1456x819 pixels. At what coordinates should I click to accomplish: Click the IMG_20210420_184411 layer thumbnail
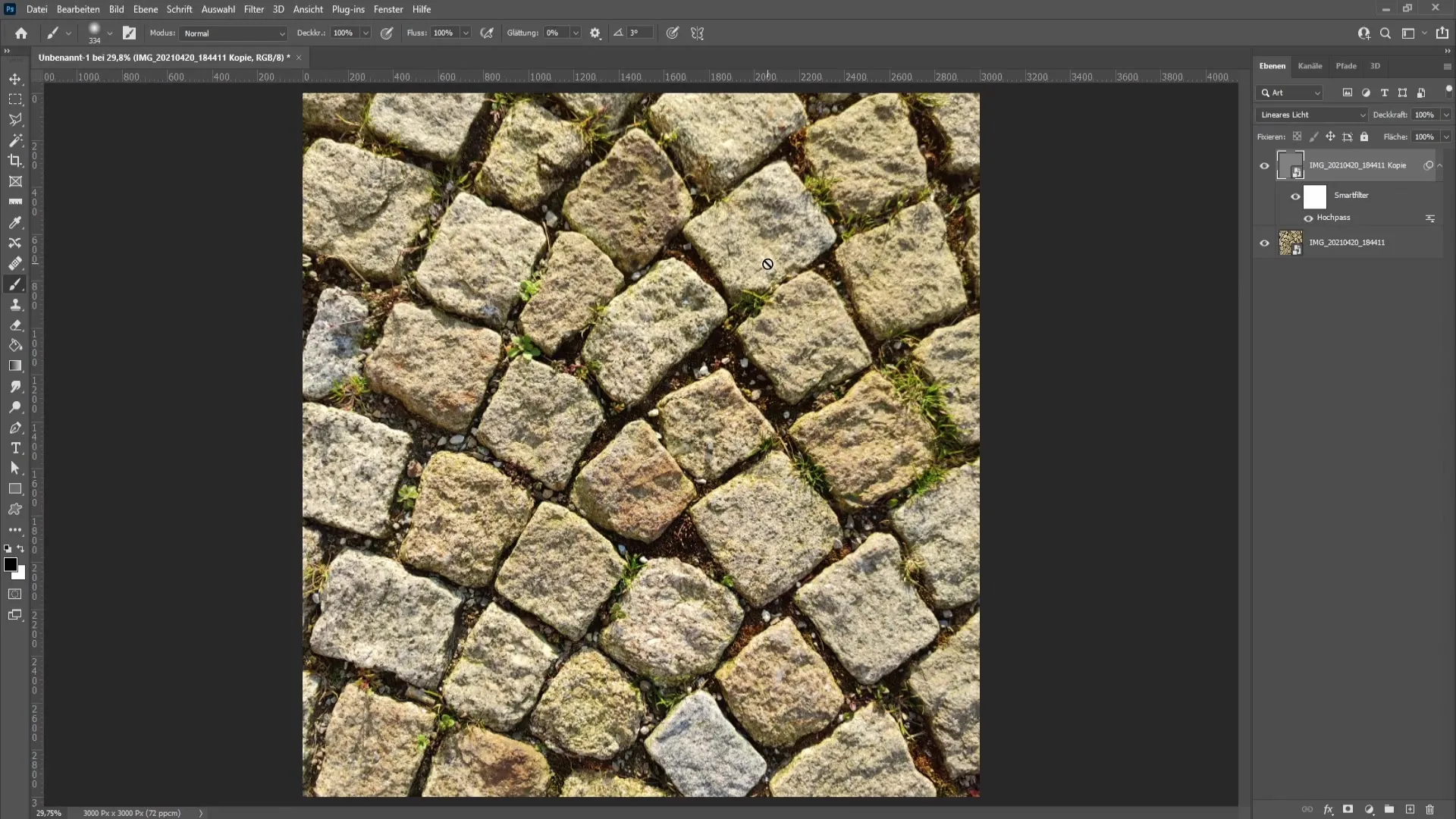coord(1290,243)
